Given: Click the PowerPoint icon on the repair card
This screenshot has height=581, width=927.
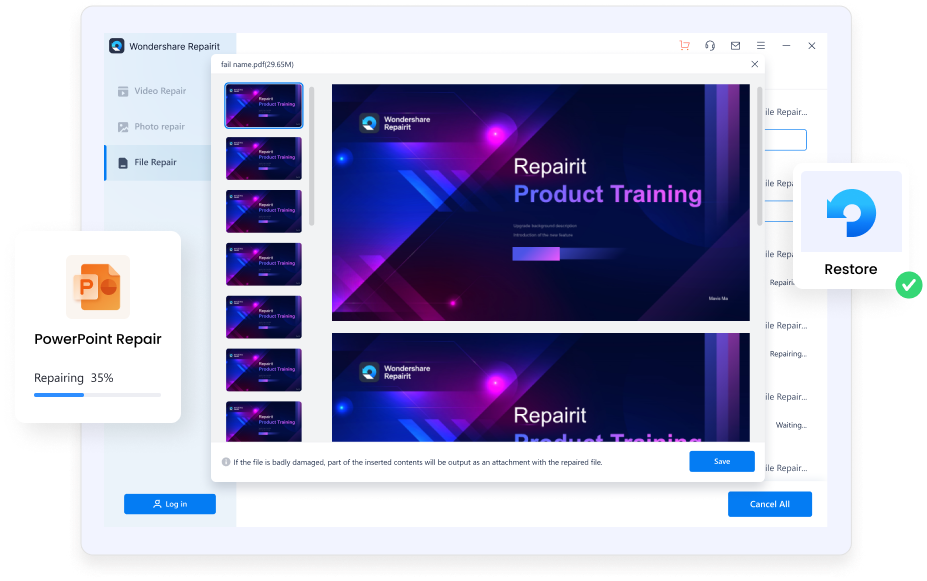Looking at the screenshot, I should coord(98,287).
